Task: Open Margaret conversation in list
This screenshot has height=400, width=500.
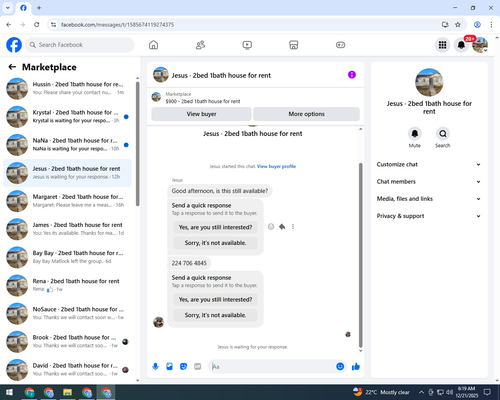Action: click(x=67, y=201)
